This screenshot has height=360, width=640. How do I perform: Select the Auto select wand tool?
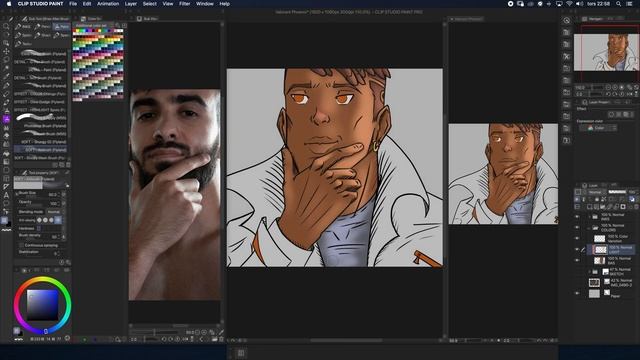6,68
